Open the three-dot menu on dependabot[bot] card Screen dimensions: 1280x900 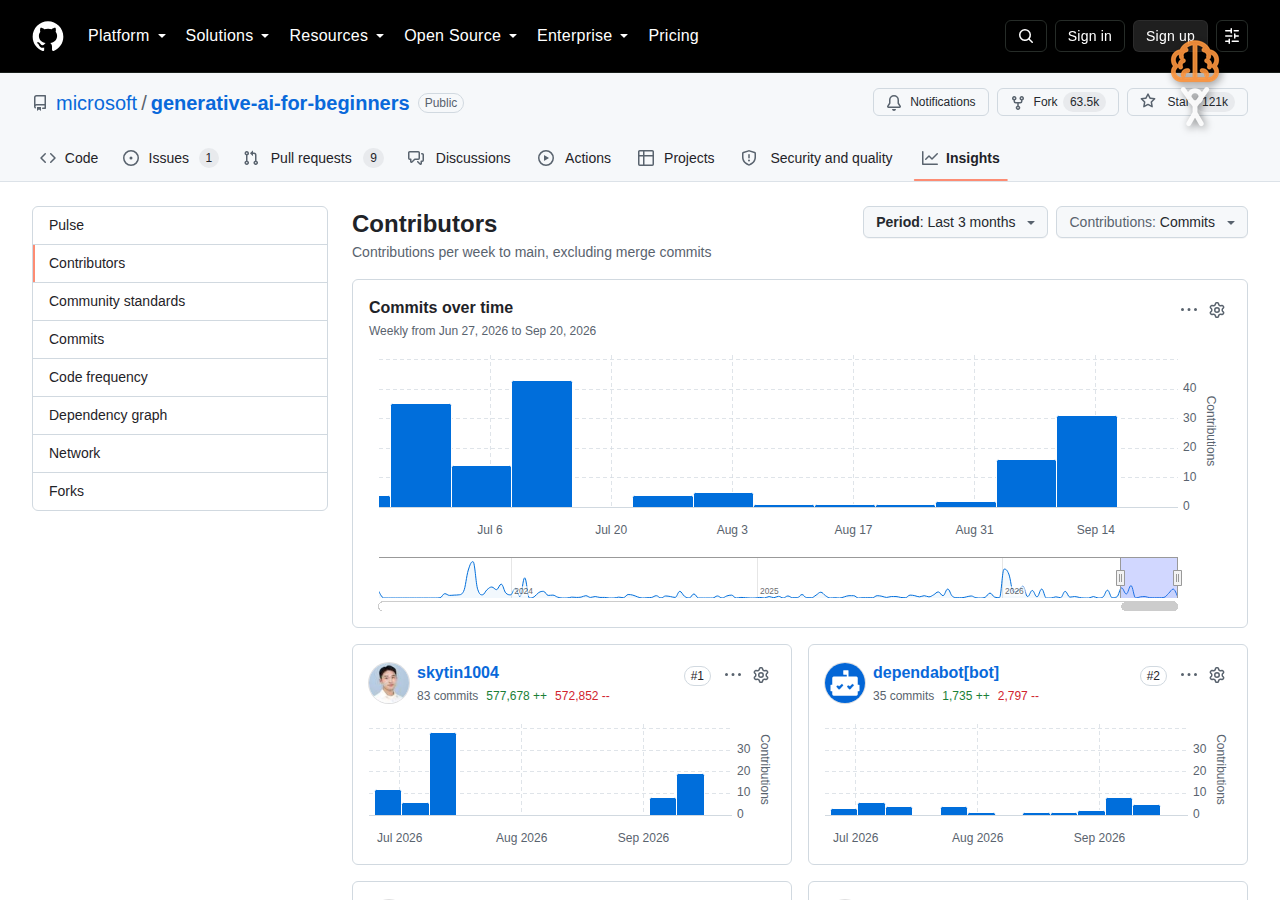tap(1189, 675)
